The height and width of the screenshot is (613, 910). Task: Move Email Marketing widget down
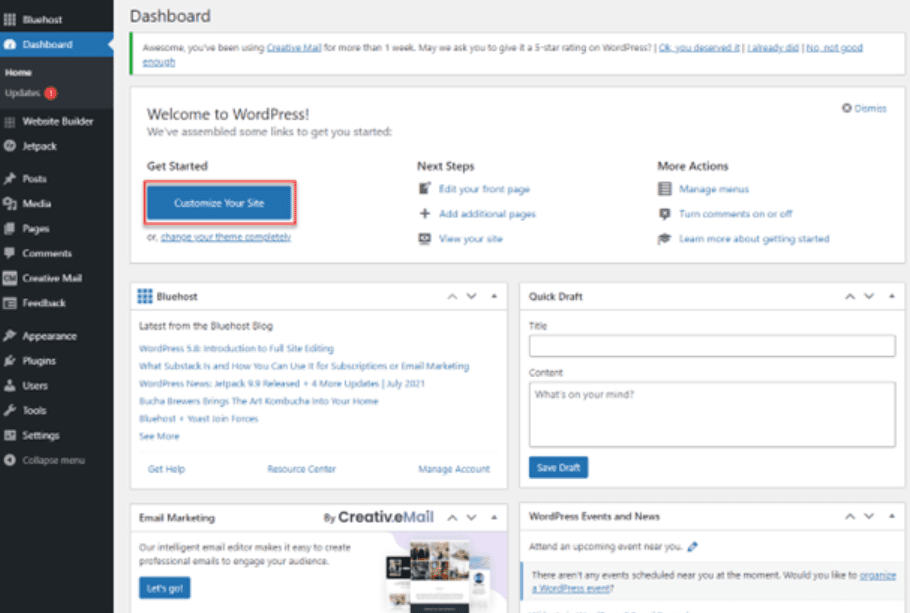472,517
